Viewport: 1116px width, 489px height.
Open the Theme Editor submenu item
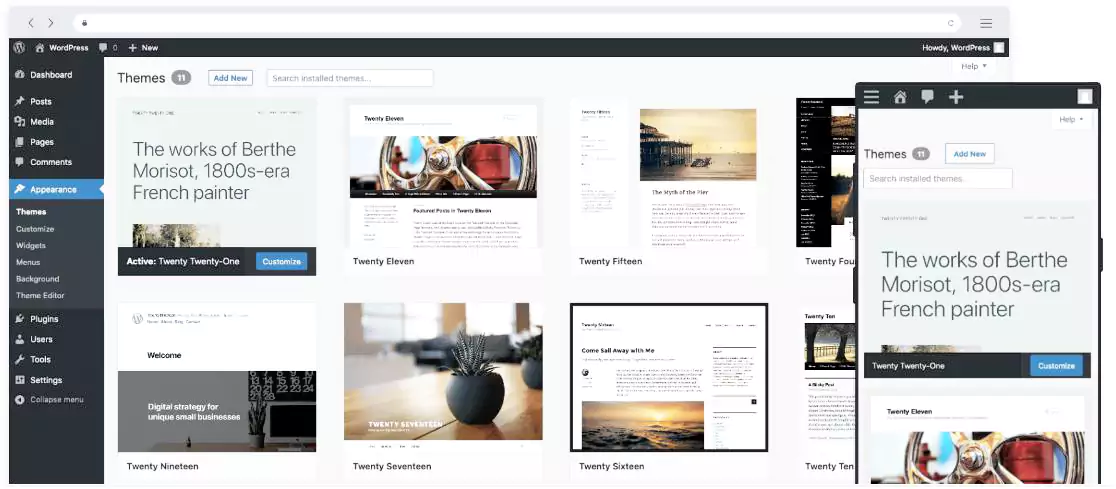40,295
